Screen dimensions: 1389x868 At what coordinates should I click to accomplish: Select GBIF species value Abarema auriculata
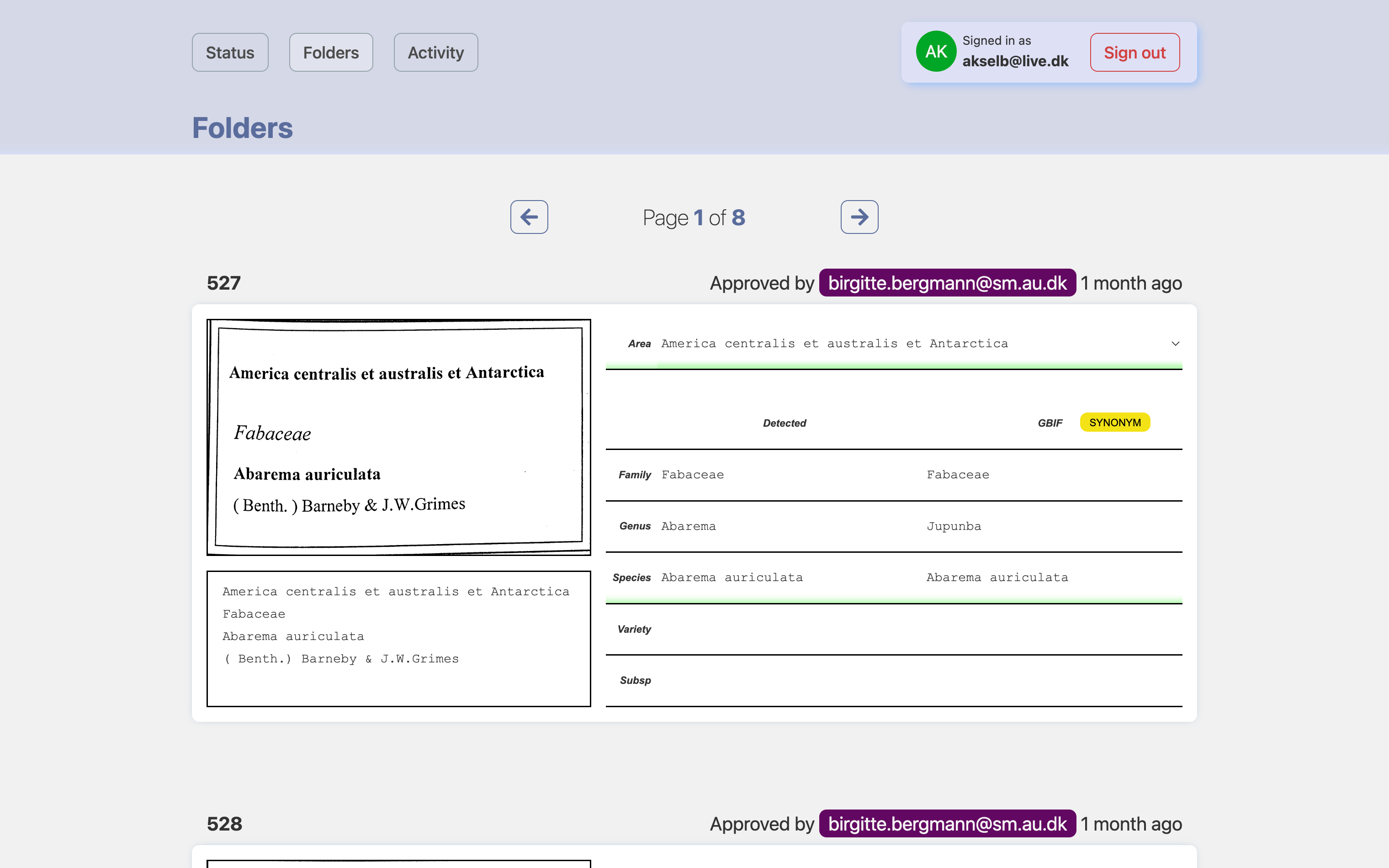point(997,577)
